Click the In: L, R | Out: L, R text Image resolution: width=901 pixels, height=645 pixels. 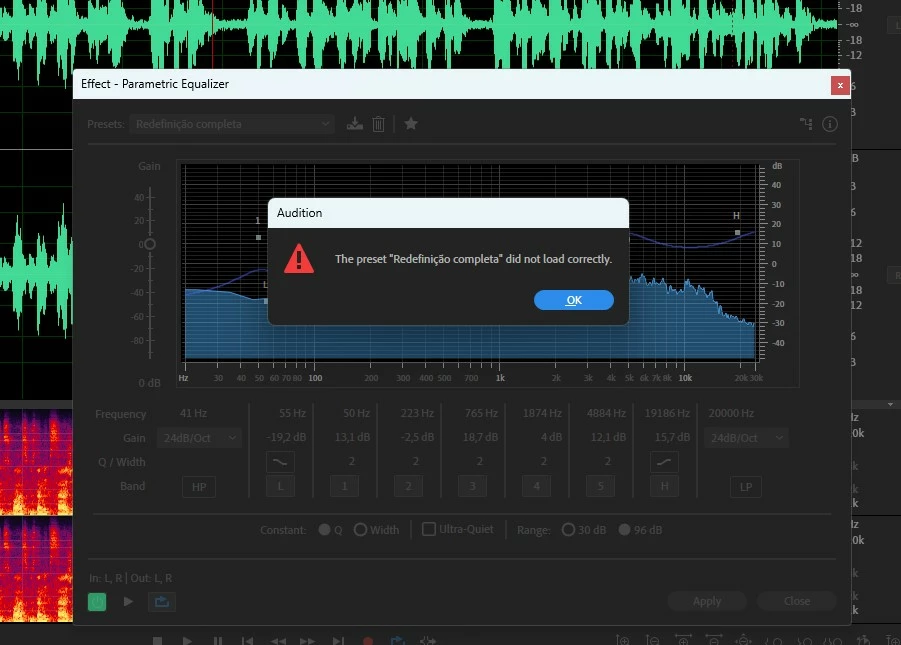(130, 578)
